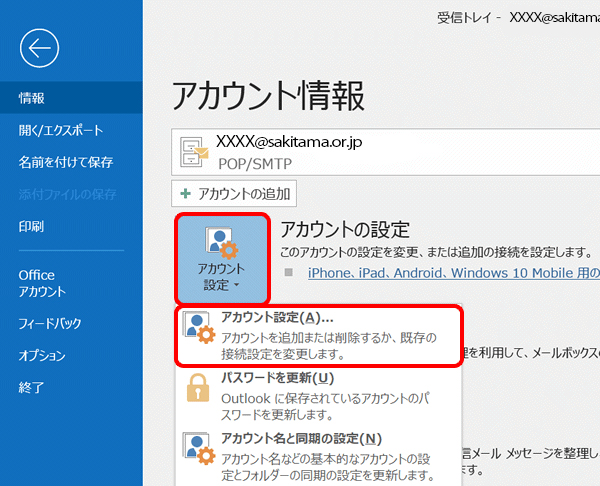This screenshot has width=600, height=486.
Task: Click the アカウント情報 page heading
Action: click(268, 96)
